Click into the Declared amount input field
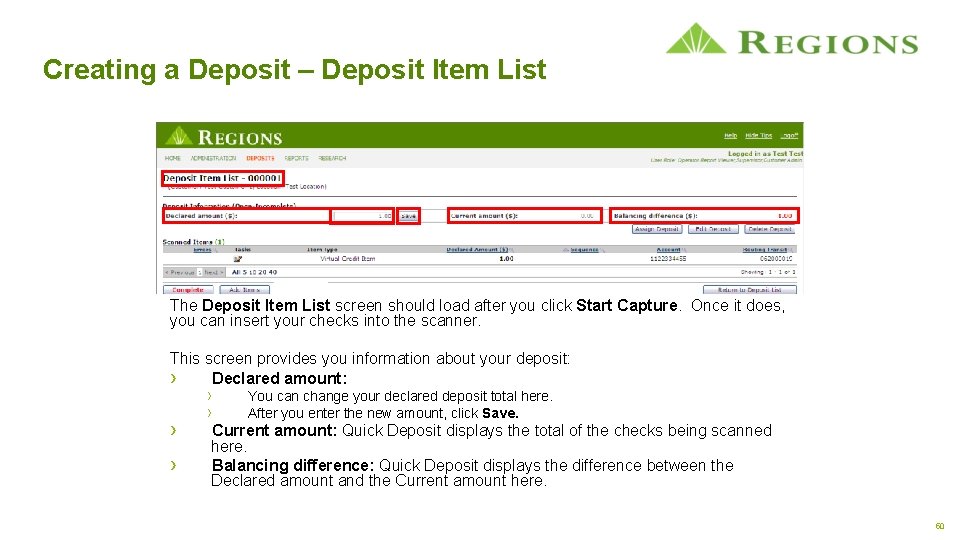The height and width of the screenshot is (540, 960). point(362,216)
